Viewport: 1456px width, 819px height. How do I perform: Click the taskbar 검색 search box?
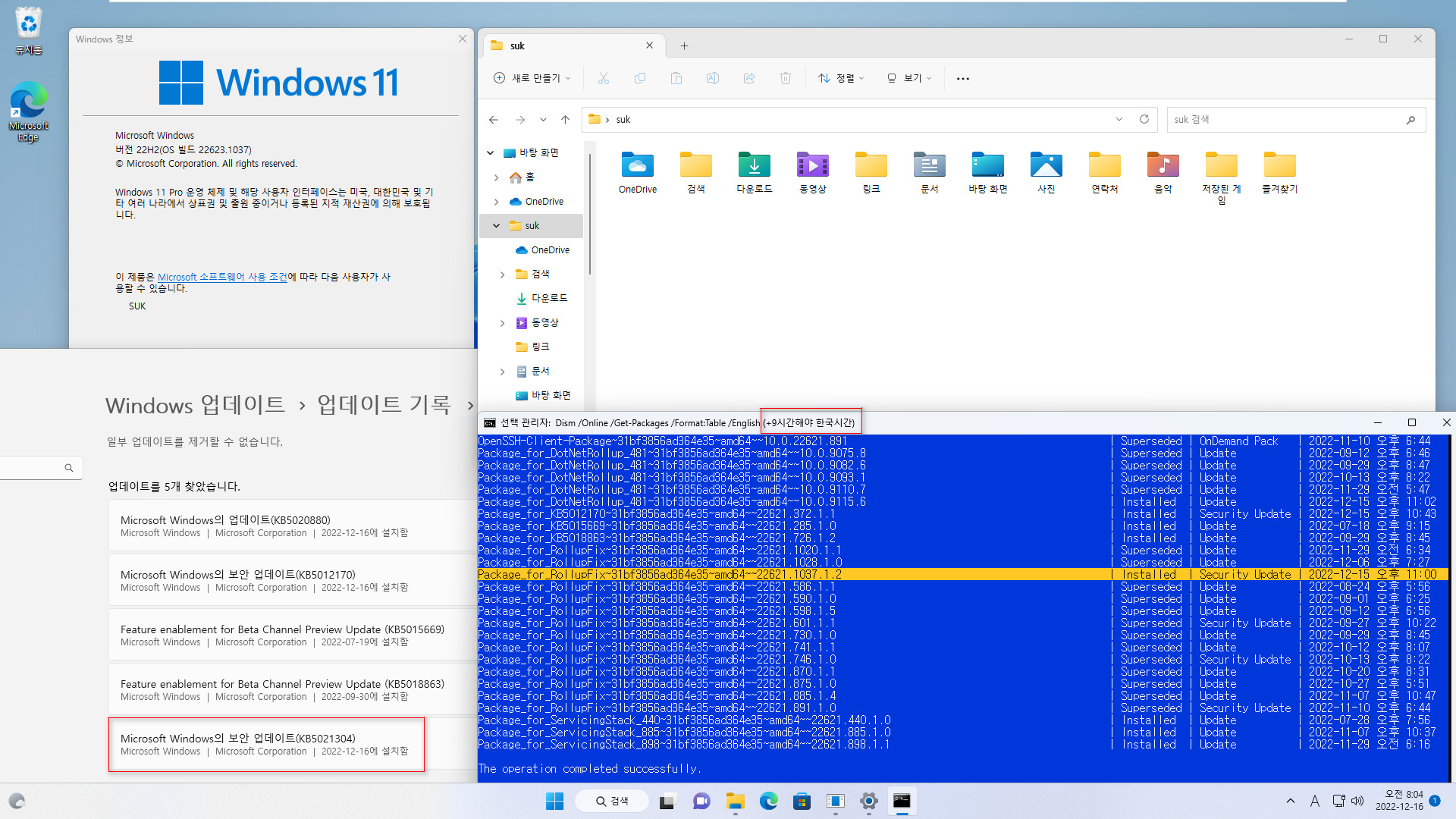coord(611,801)
